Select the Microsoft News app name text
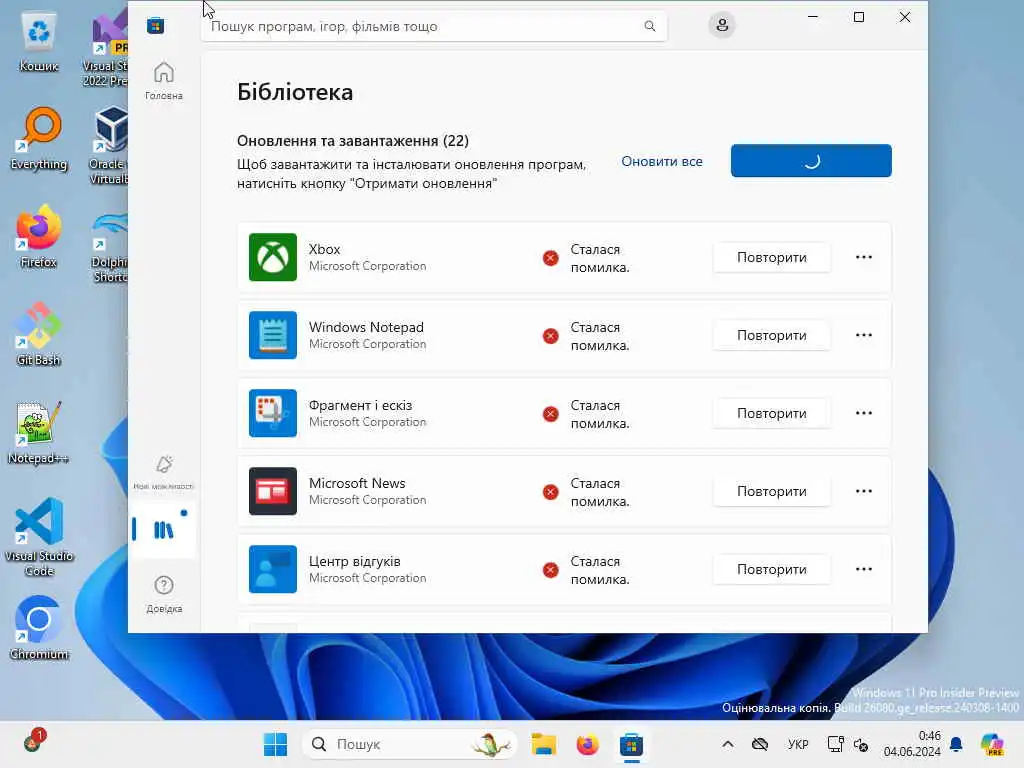Image resolution: width=1024 pixels, height=768 pixels. pos(357,483)
